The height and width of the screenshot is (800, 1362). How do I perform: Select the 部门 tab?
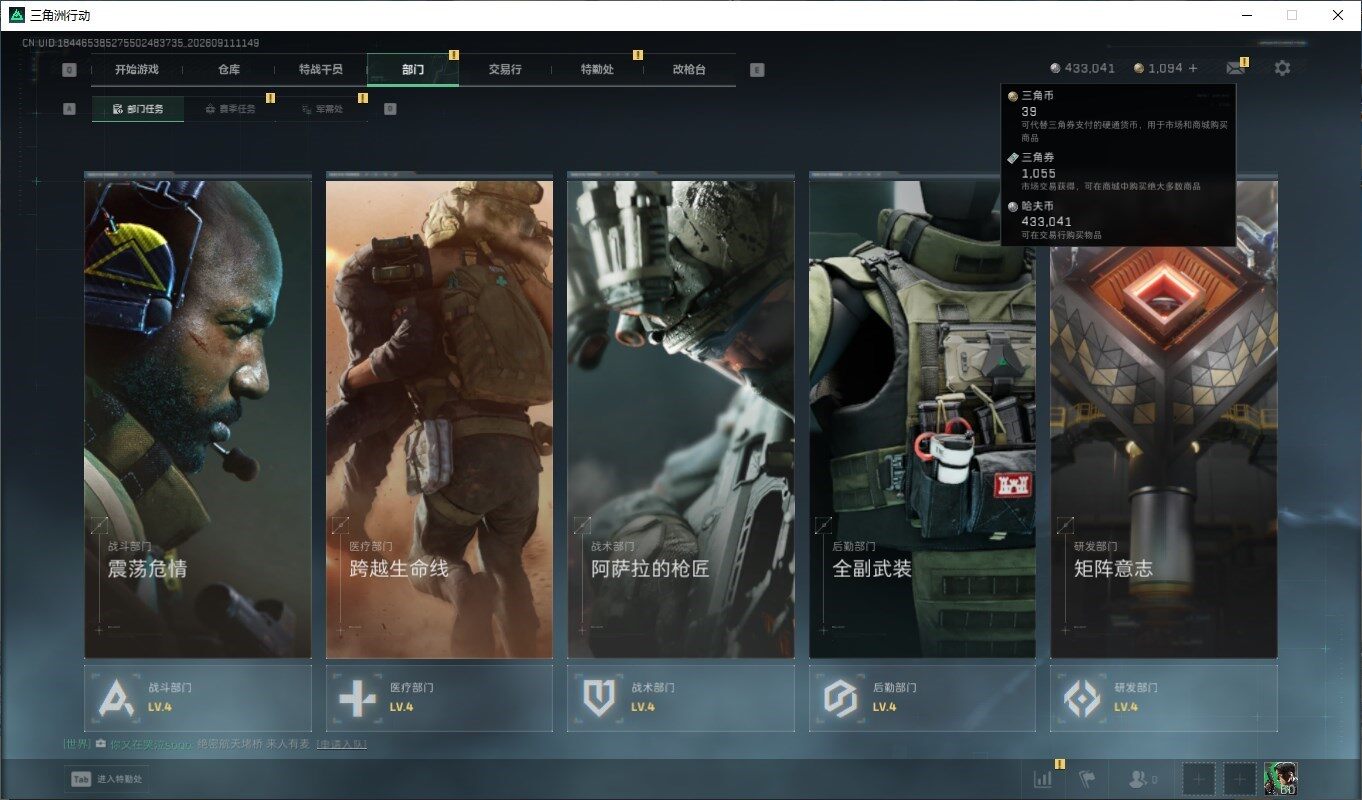coord(413,70)
